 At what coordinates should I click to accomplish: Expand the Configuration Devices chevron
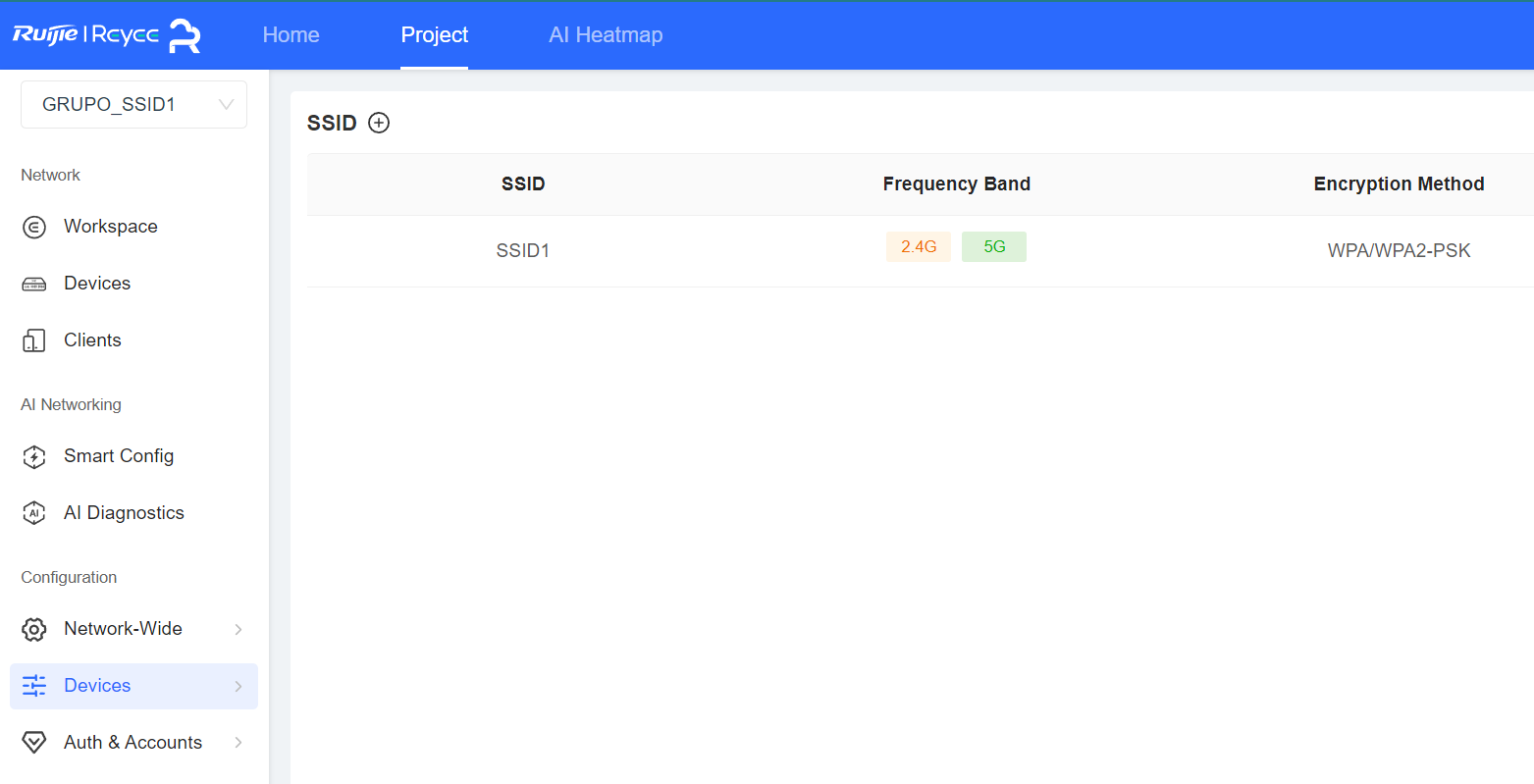pos(238,686)
